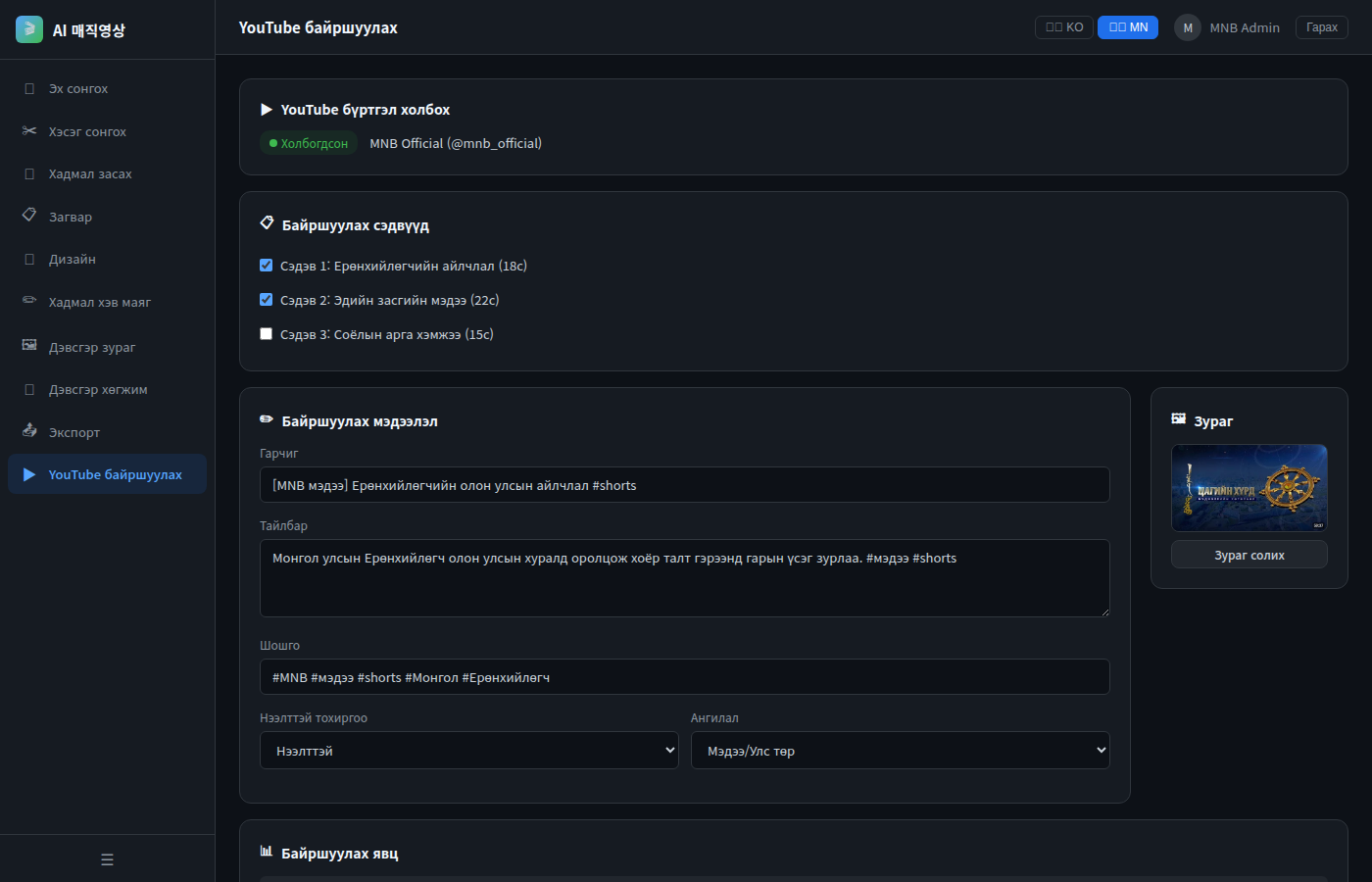Click the YouTube байршуулах page title
1372x882 pixels.
pos(318,27)
